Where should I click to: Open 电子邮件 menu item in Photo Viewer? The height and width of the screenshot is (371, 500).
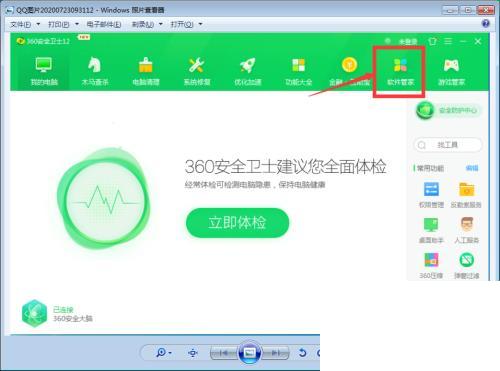click(104, 24)
